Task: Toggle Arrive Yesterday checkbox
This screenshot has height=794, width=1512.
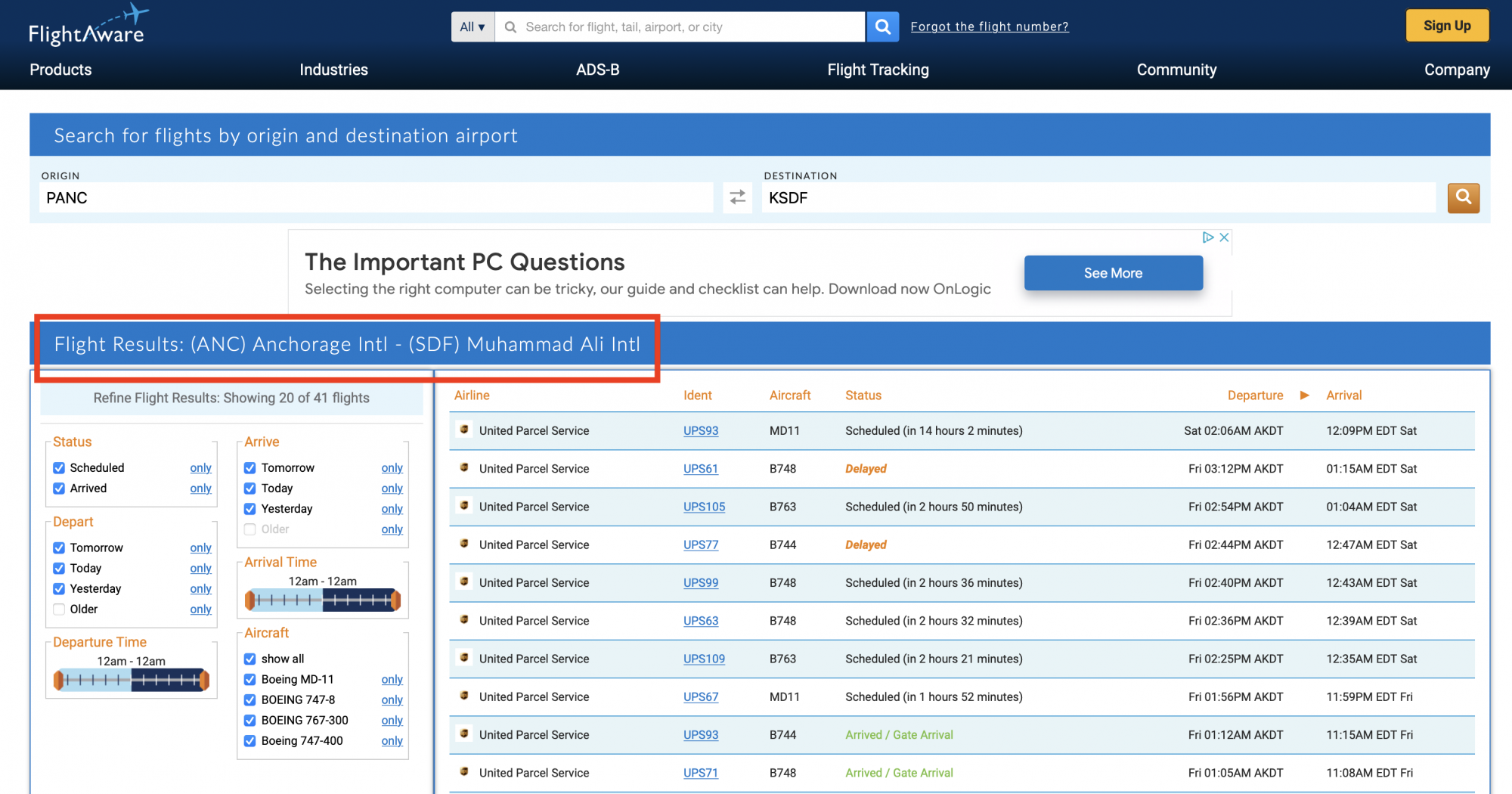Action: point(250,509)
